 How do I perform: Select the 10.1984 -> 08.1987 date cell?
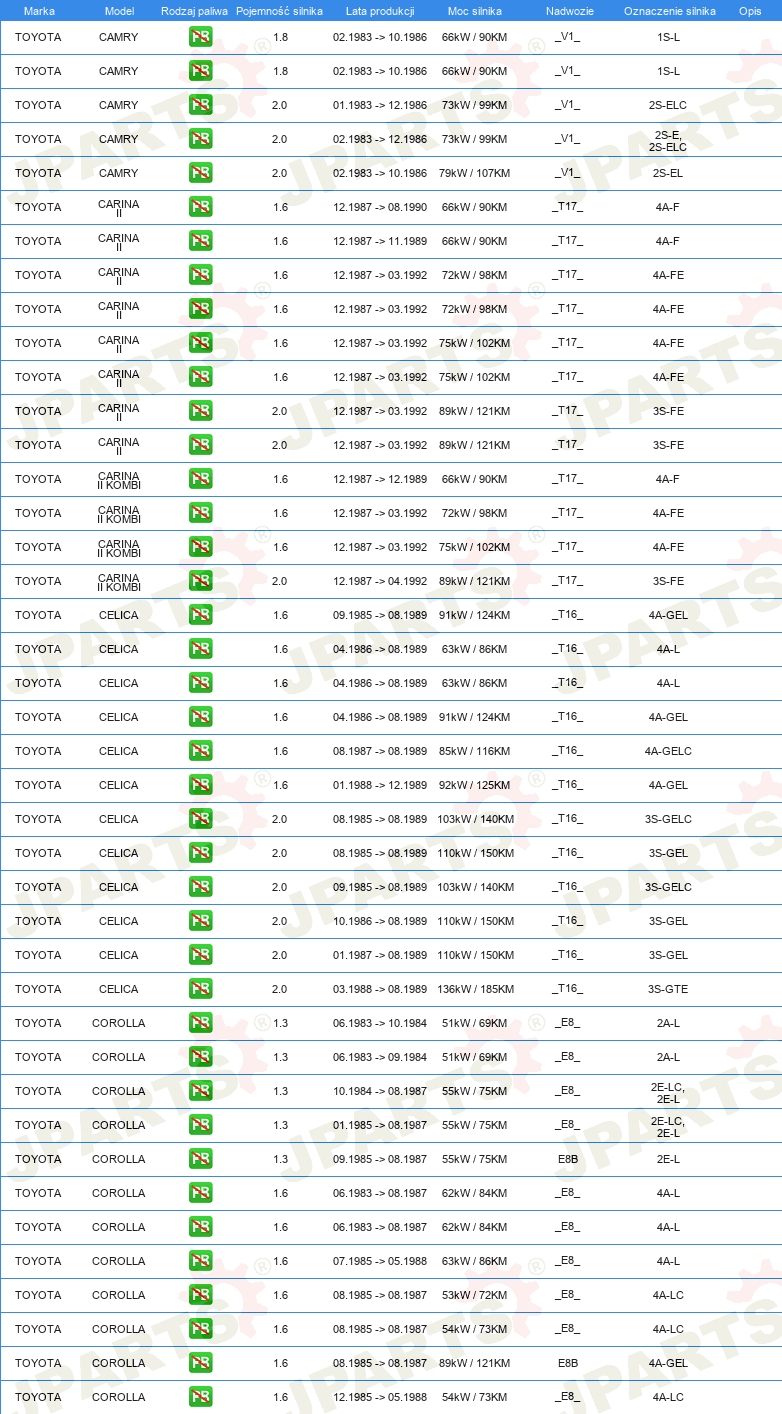pyautogui.click(x=380, y=1091)
